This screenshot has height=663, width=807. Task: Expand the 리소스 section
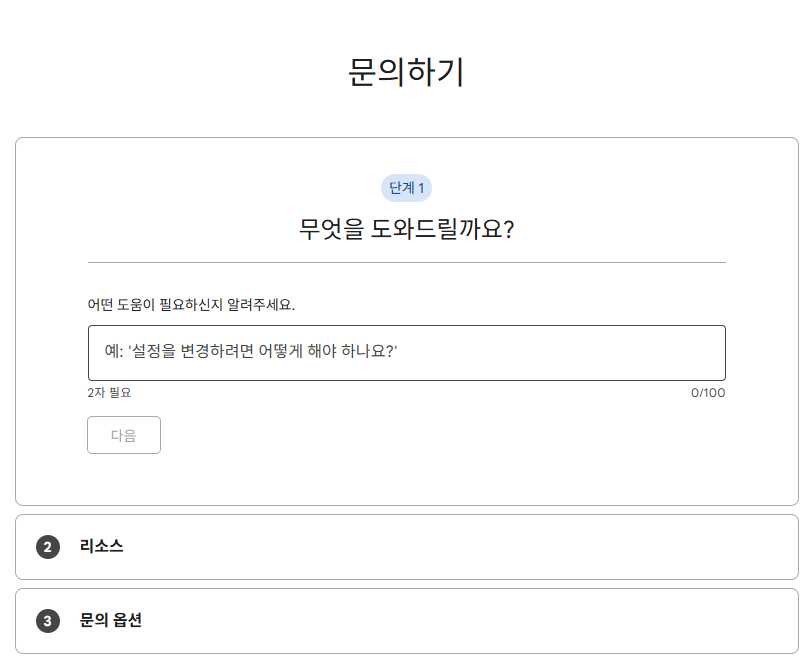(x=400, y=546)
